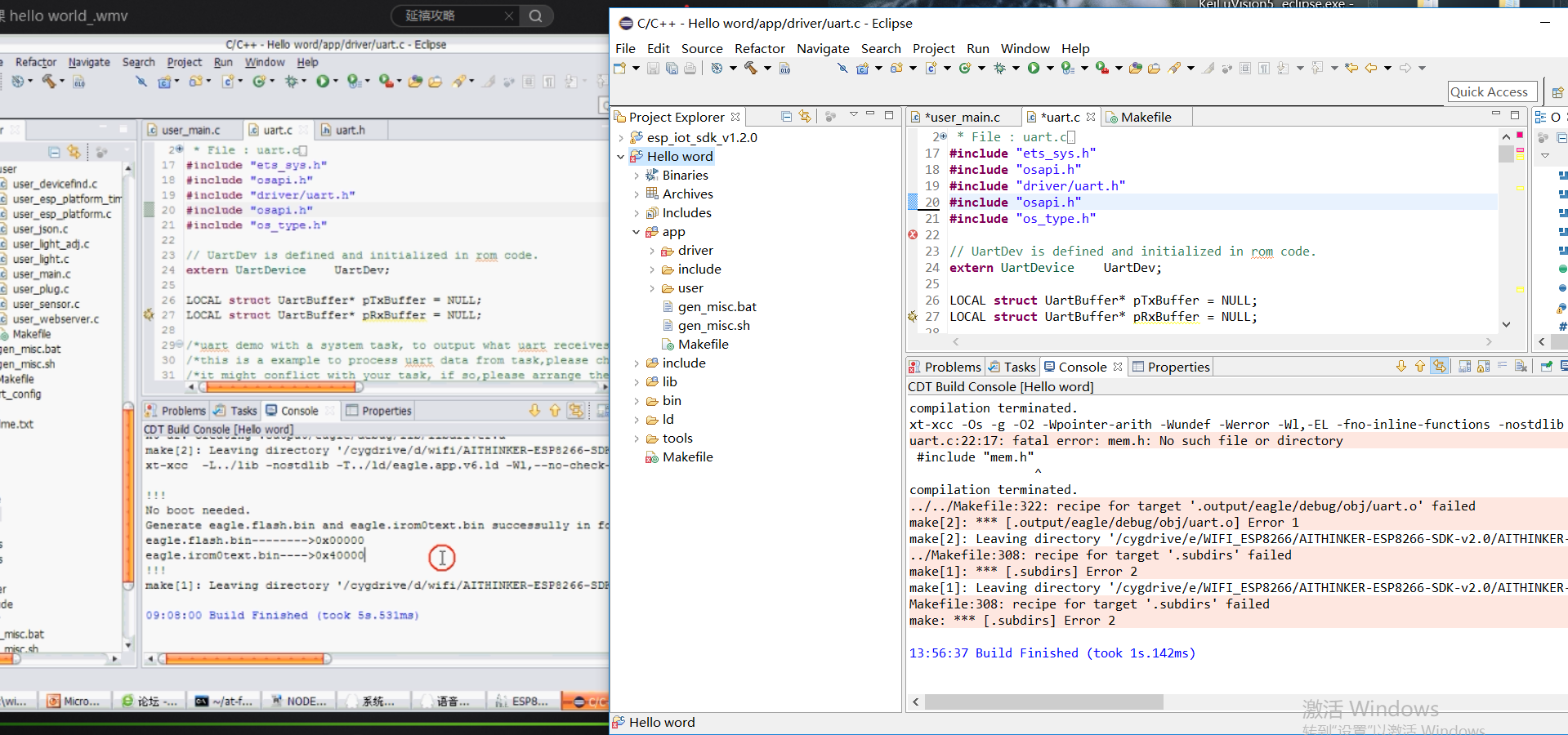Select user_webserver.c in back Eclipse window
Screen dimensions: 1568x735
pos(55,319)
